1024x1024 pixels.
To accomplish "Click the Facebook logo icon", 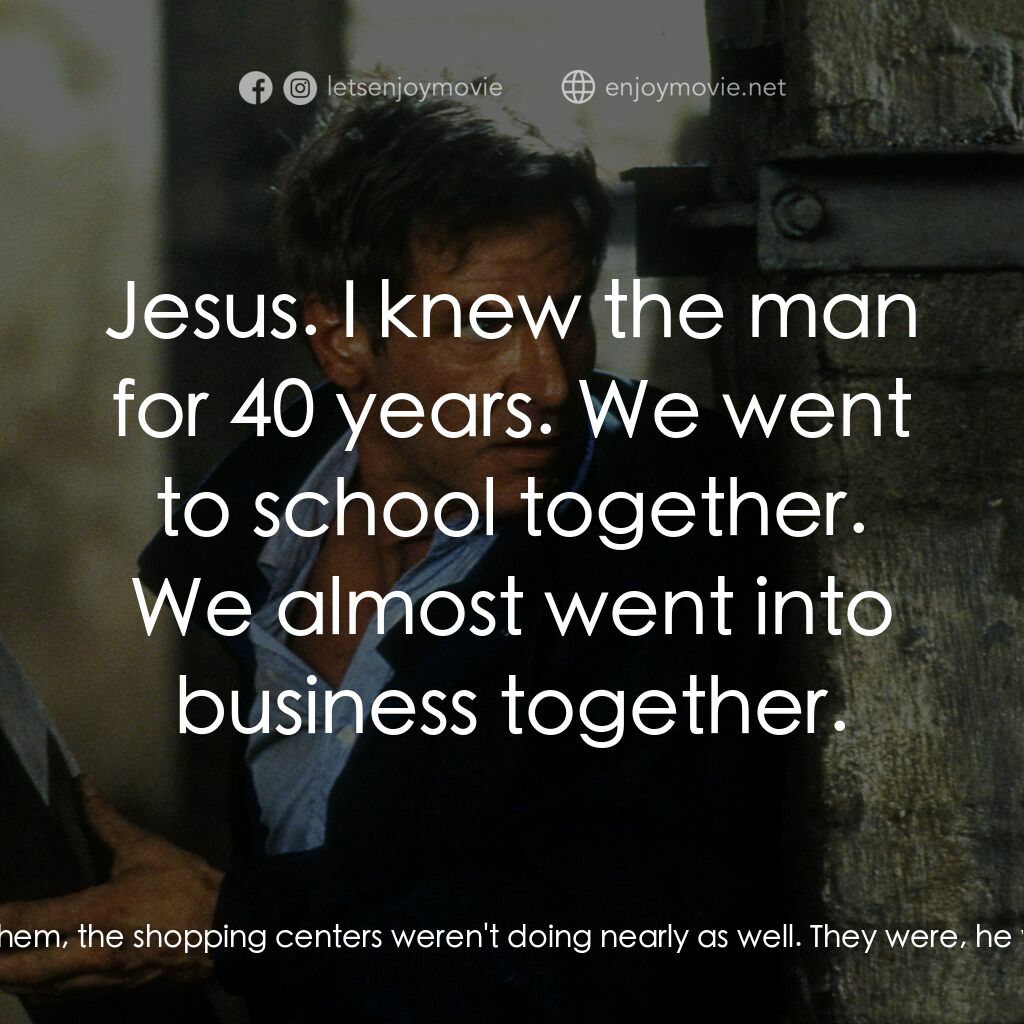I will point(255,88).
